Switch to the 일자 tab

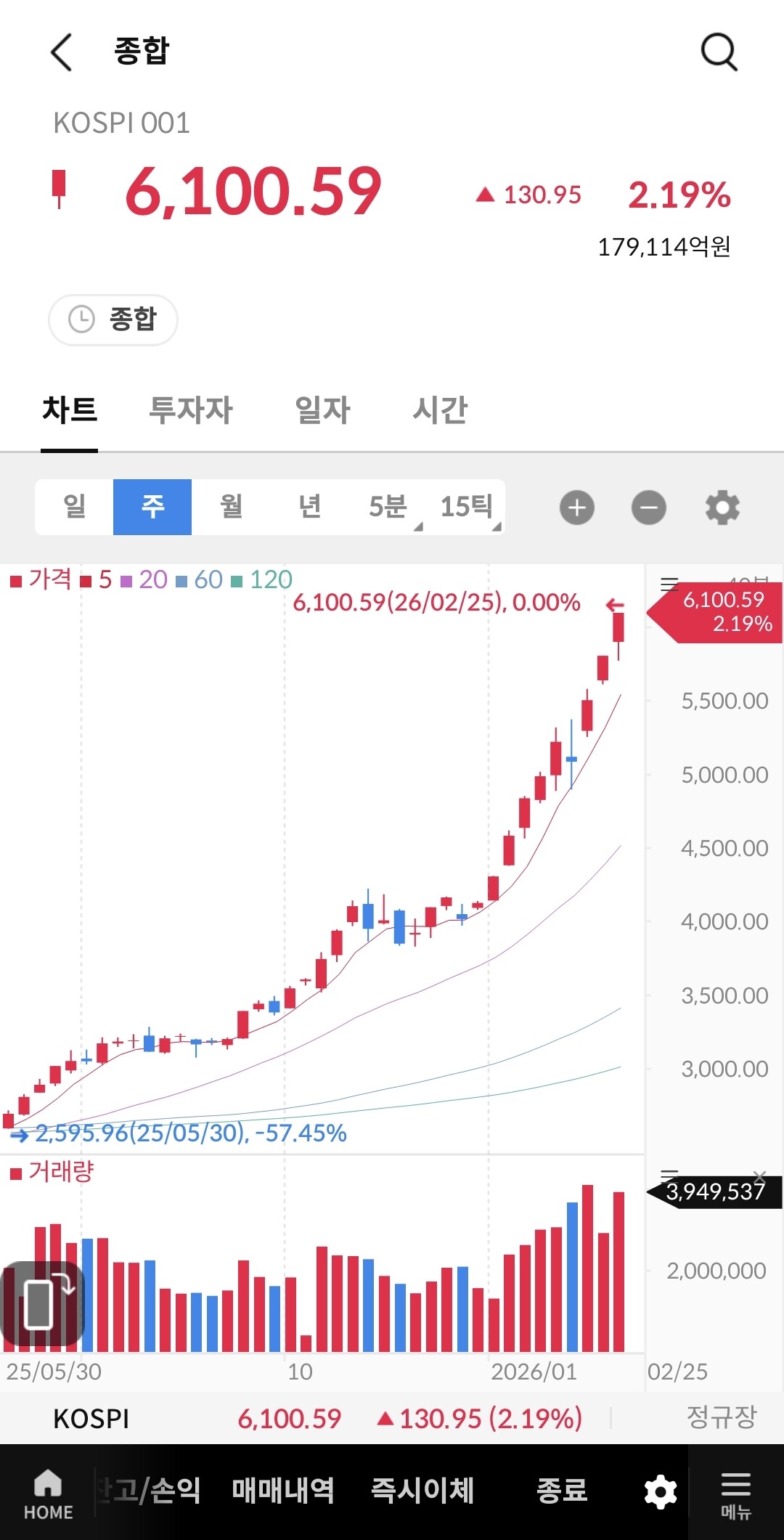coord(322,410)
